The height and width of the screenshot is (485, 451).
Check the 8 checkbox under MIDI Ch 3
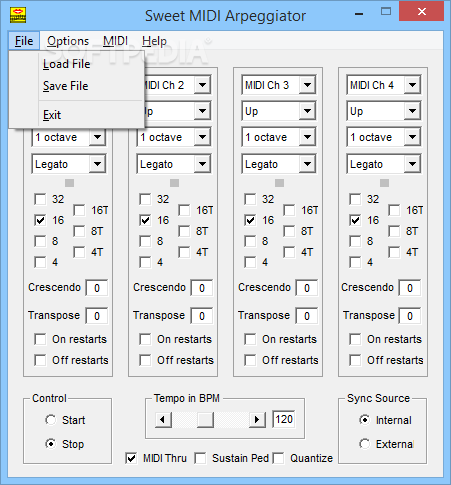(250, 241)
